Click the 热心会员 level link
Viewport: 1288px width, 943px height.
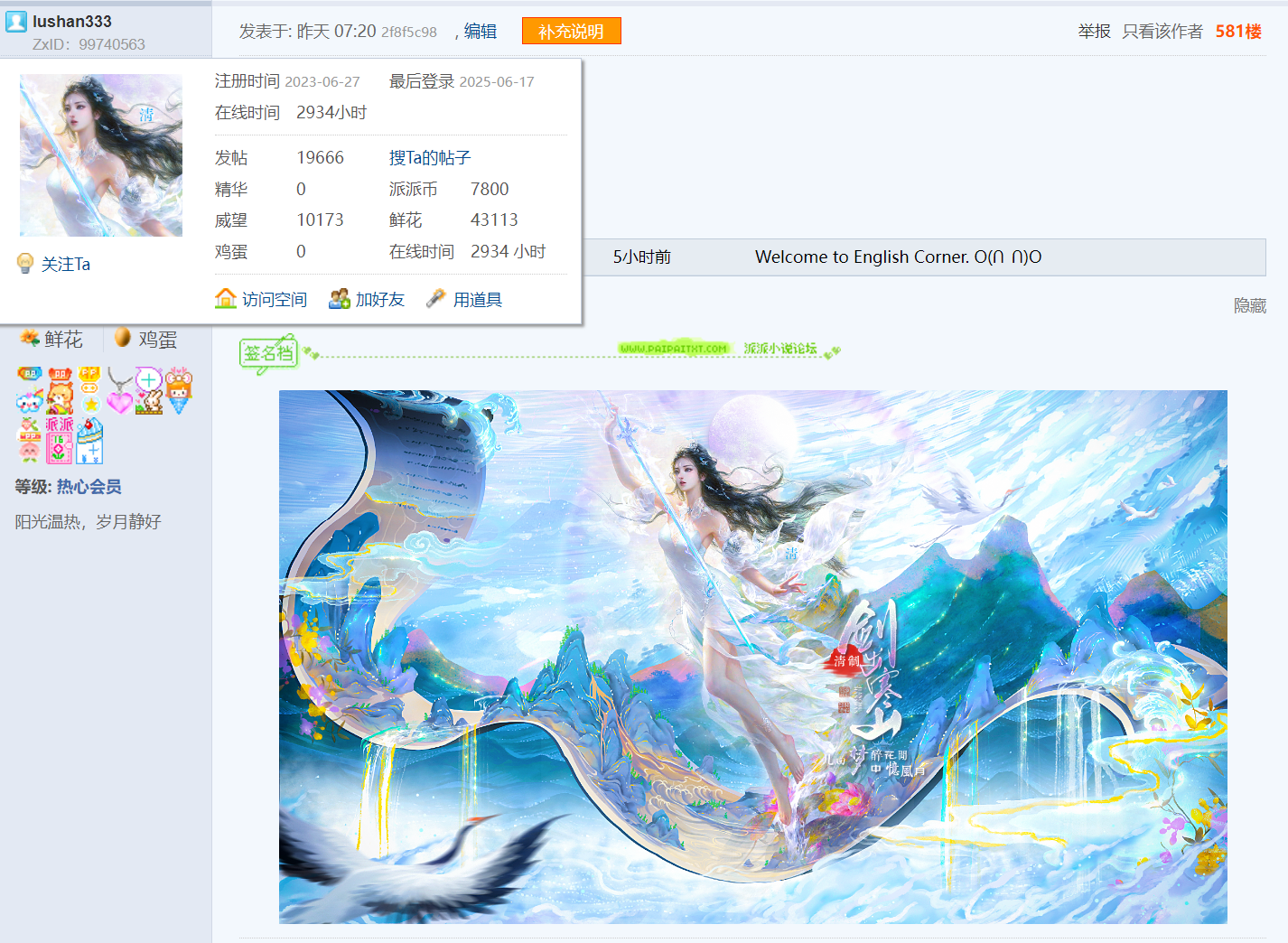click(89, 487)
